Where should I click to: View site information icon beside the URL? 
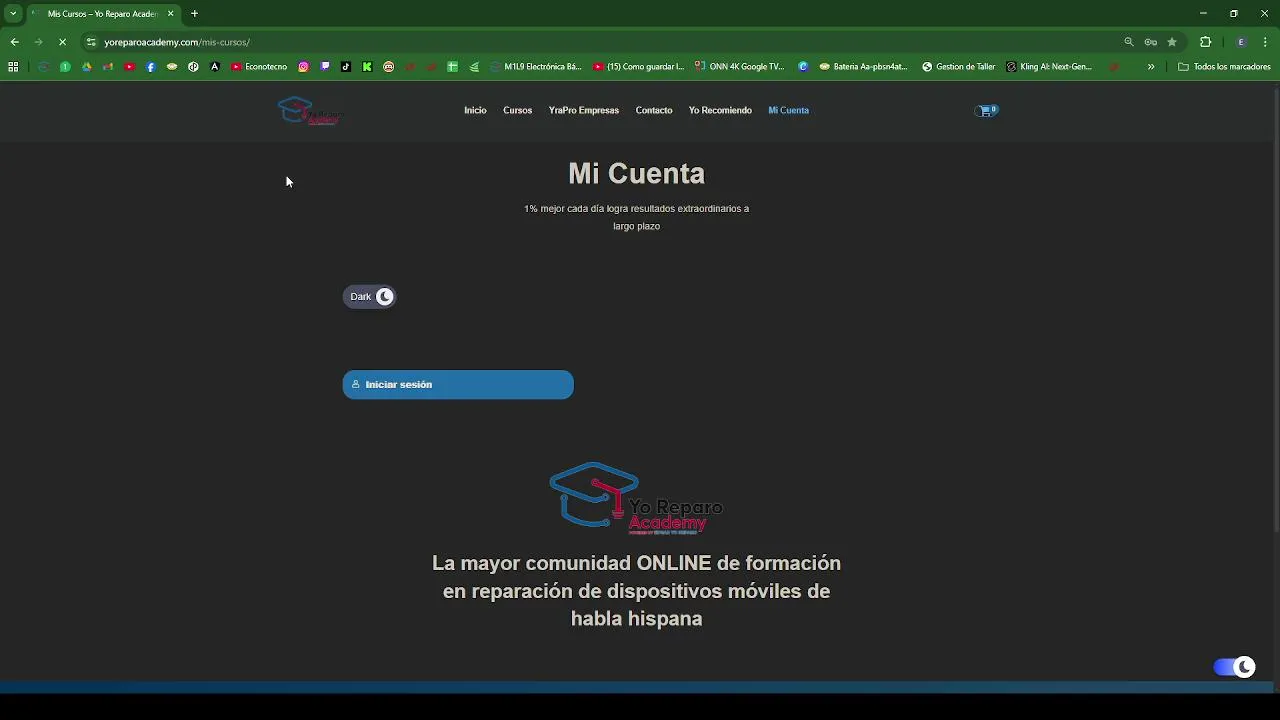pos(91,42)
